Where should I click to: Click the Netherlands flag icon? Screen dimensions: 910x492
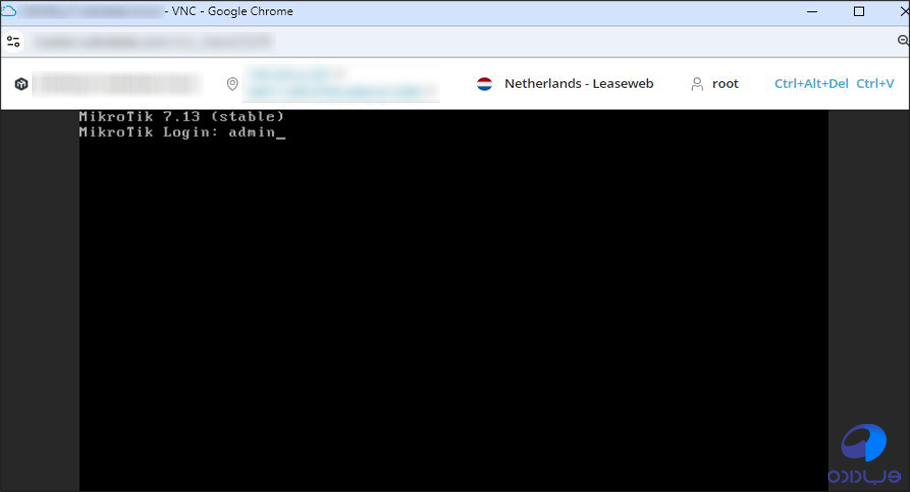pos(485,84)
